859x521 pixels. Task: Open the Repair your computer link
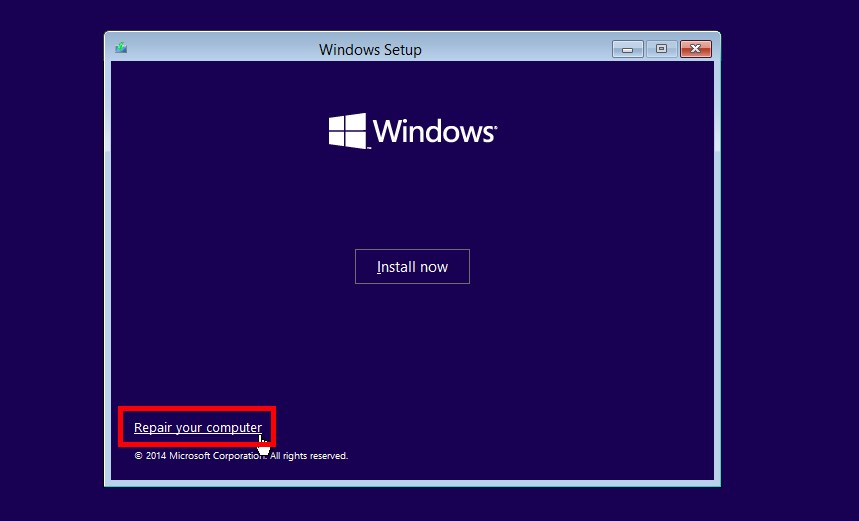coord(198,427)
